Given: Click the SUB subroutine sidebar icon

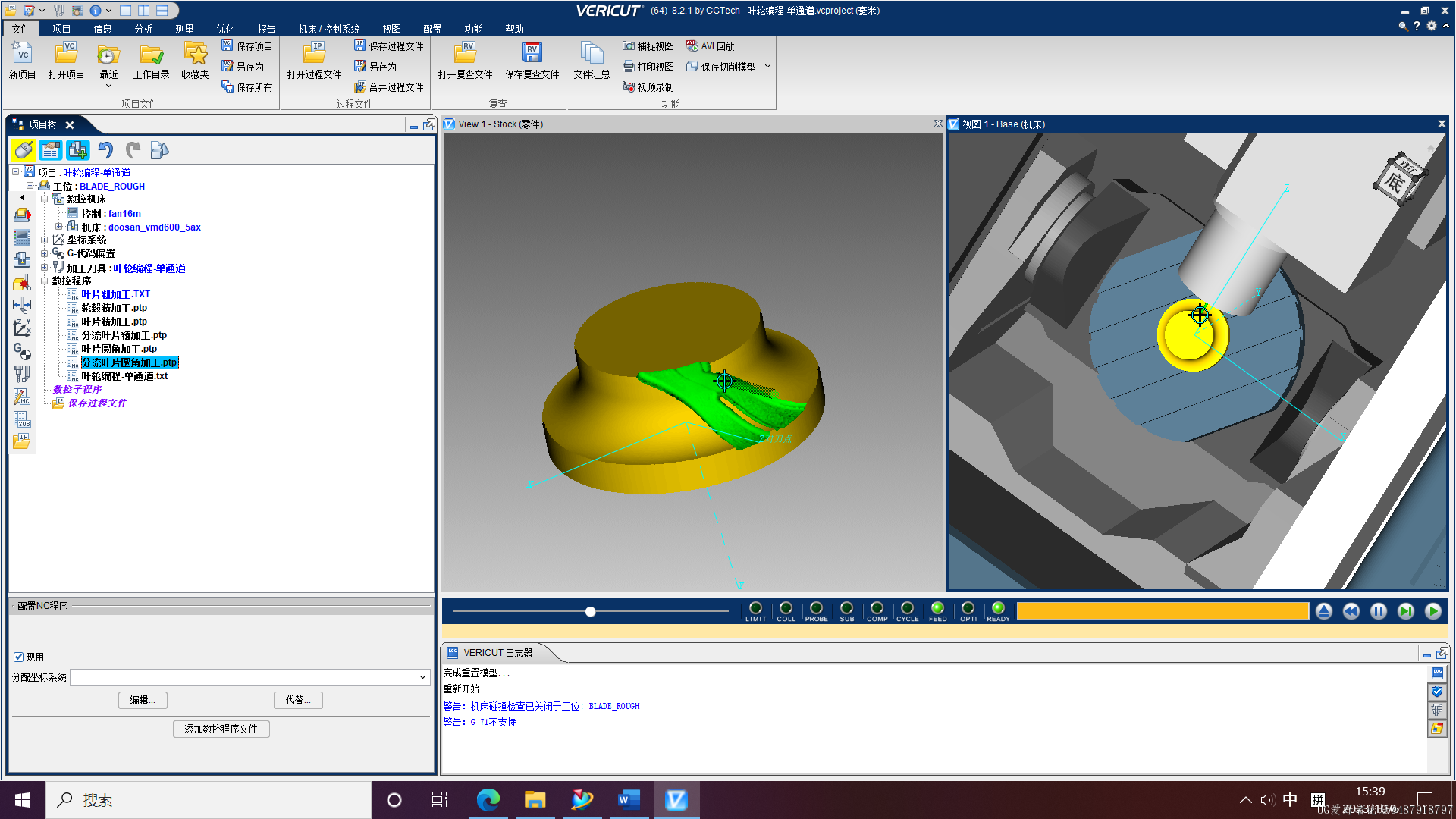Looking at the screenshot, I should [22, 419].
